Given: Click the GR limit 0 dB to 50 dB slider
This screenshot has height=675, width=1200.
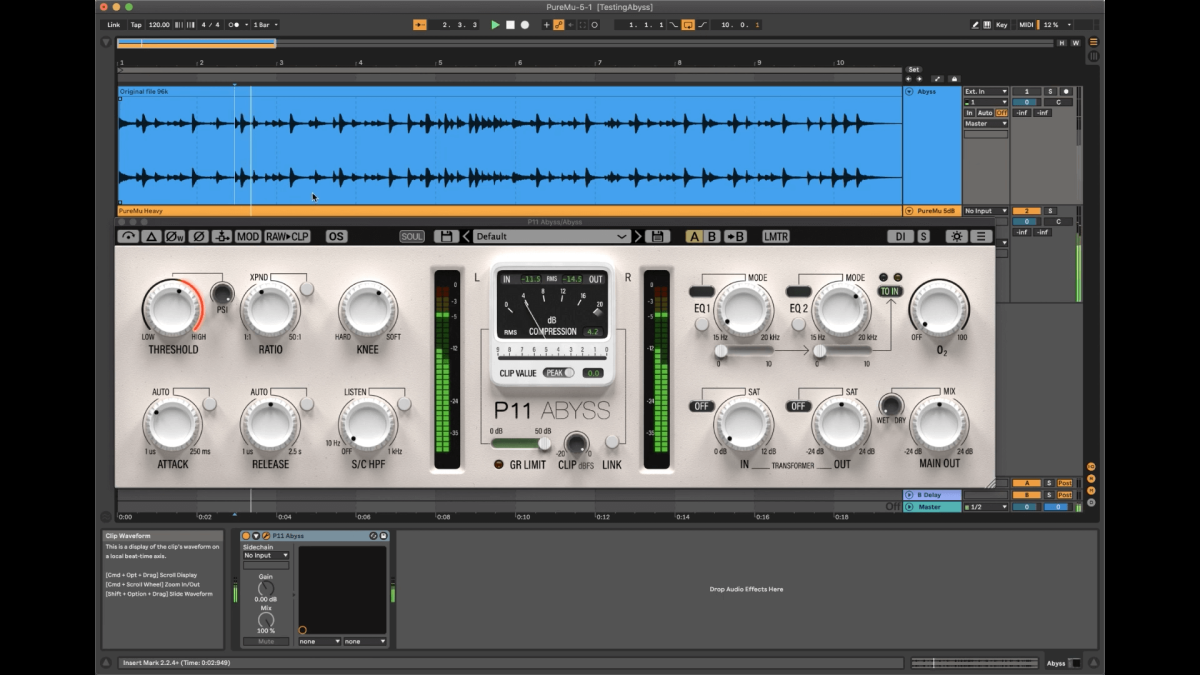Looking at the screenshot, I should tap(521, 442).
